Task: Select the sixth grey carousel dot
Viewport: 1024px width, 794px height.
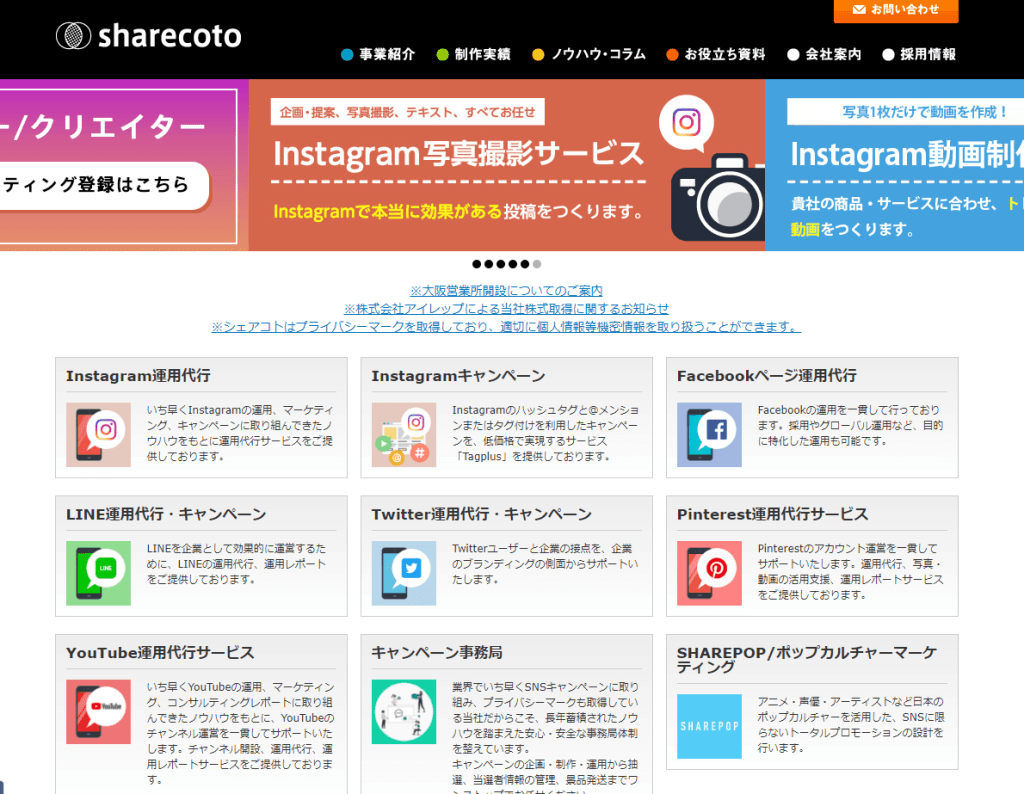Action: point(537,264)
